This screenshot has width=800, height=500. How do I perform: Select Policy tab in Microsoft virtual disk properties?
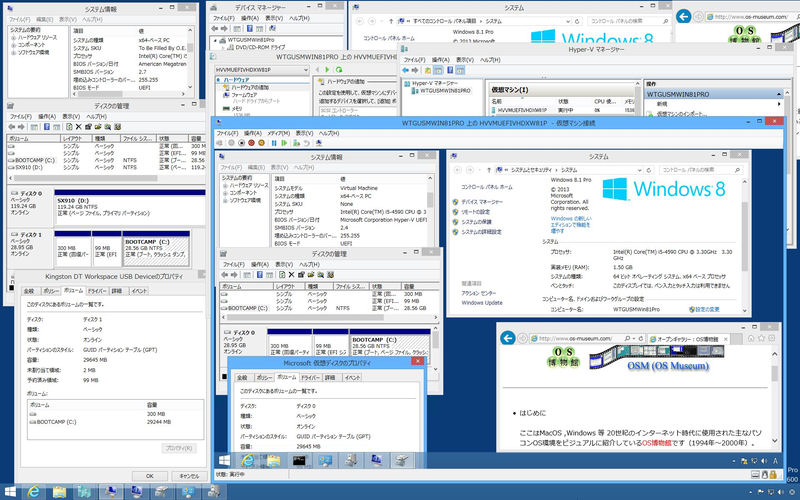(264, 378)
